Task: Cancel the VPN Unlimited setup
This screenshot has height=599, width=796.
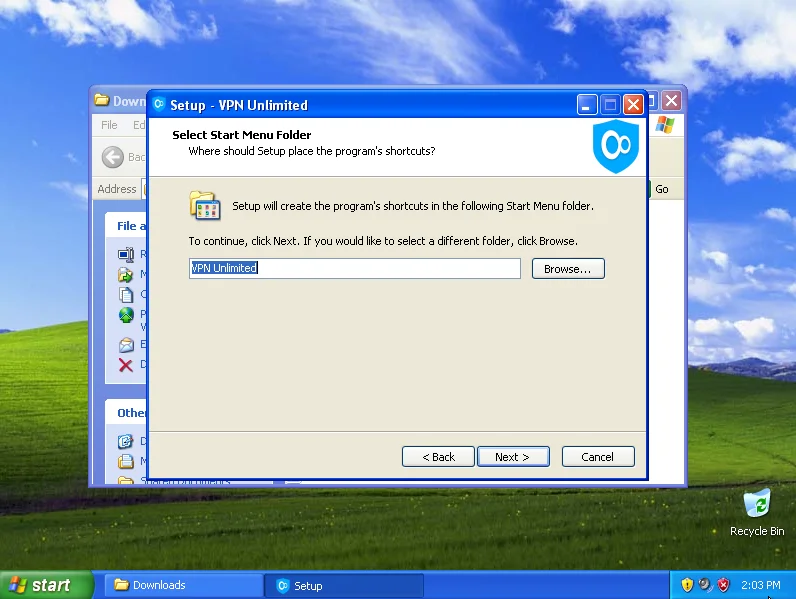Action: point(597,457)
